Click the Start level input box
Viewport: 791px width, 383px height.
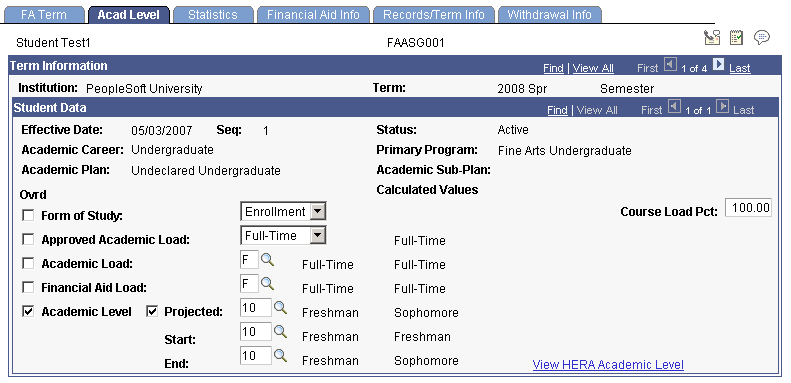click(x=256, y=332)
